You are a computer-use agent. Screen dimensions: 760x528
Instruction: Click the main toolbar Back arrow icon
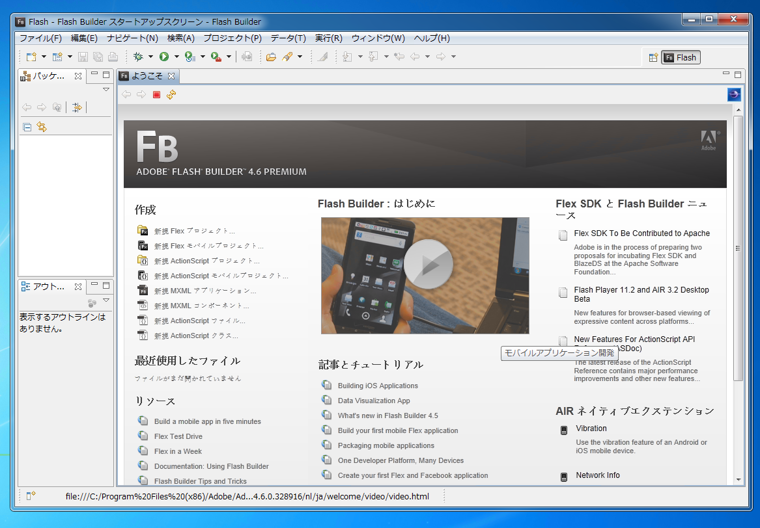[415, 57]
